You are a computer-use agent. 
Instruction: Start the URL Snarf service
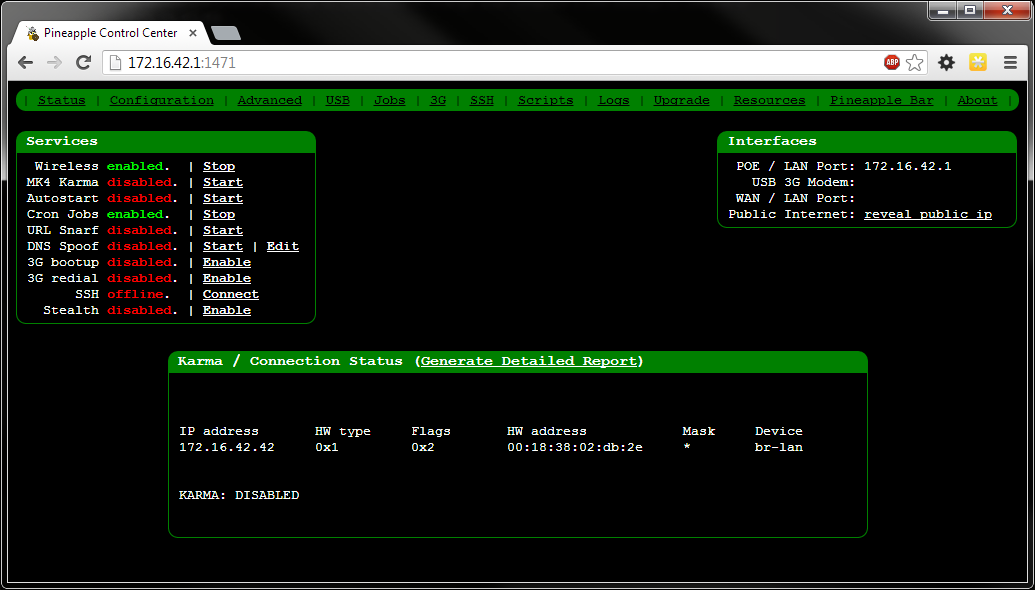click(222, 230)
